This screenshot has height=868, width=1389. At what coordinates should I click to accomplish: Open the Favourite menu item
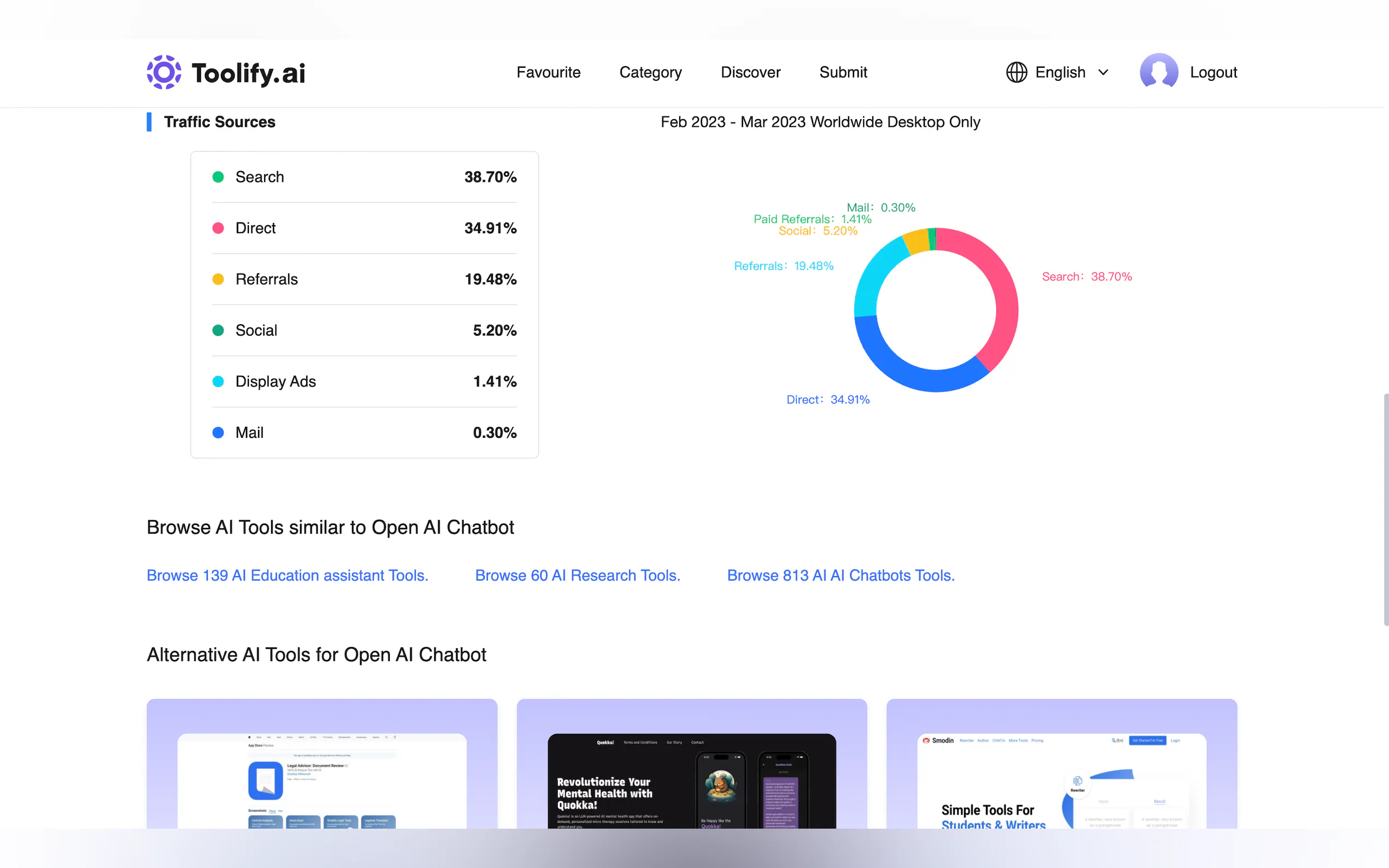[x=548, y=72]
